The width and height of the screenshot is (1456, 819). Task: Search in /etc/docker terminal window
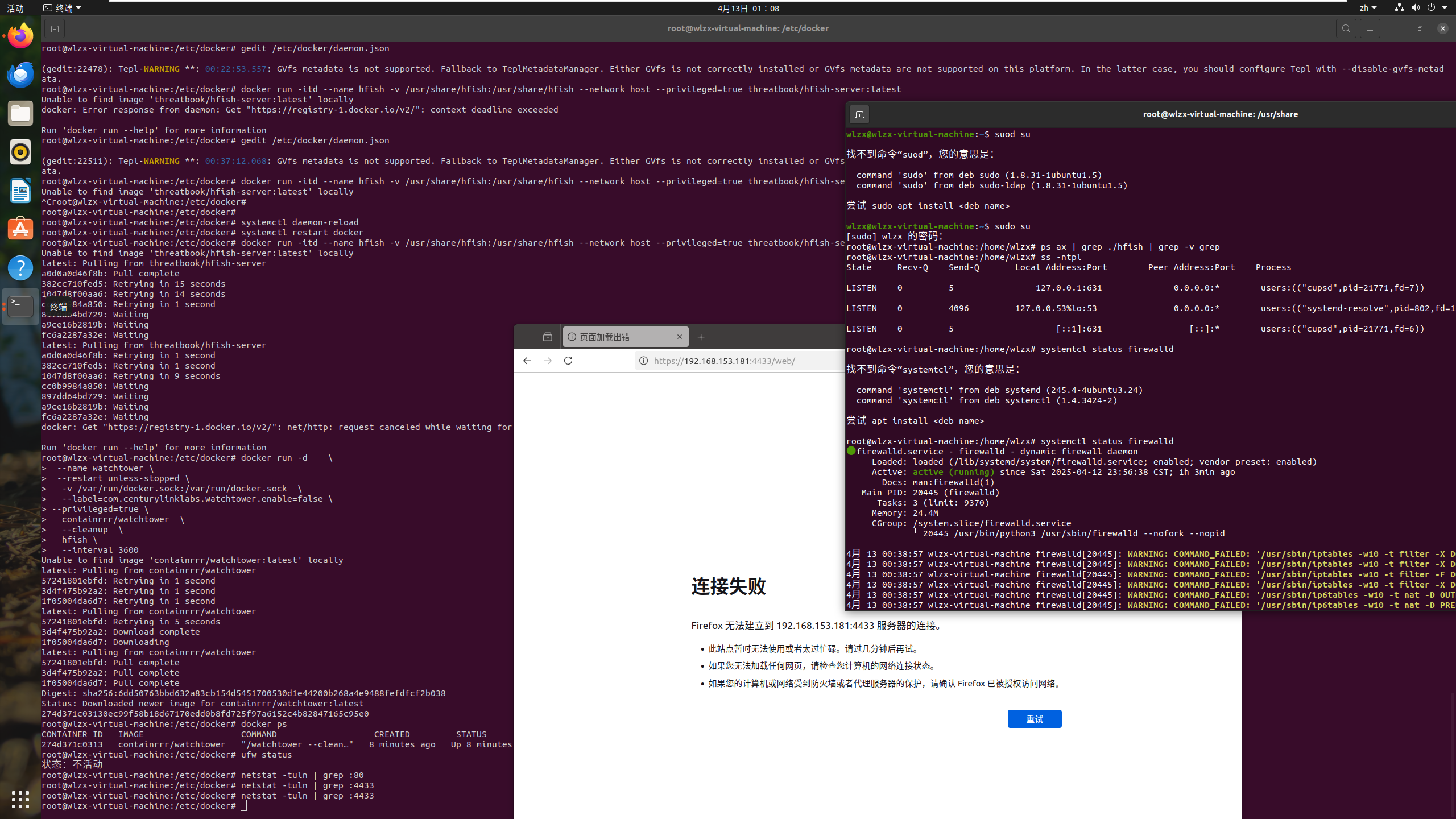click(x=1346, y=28)
